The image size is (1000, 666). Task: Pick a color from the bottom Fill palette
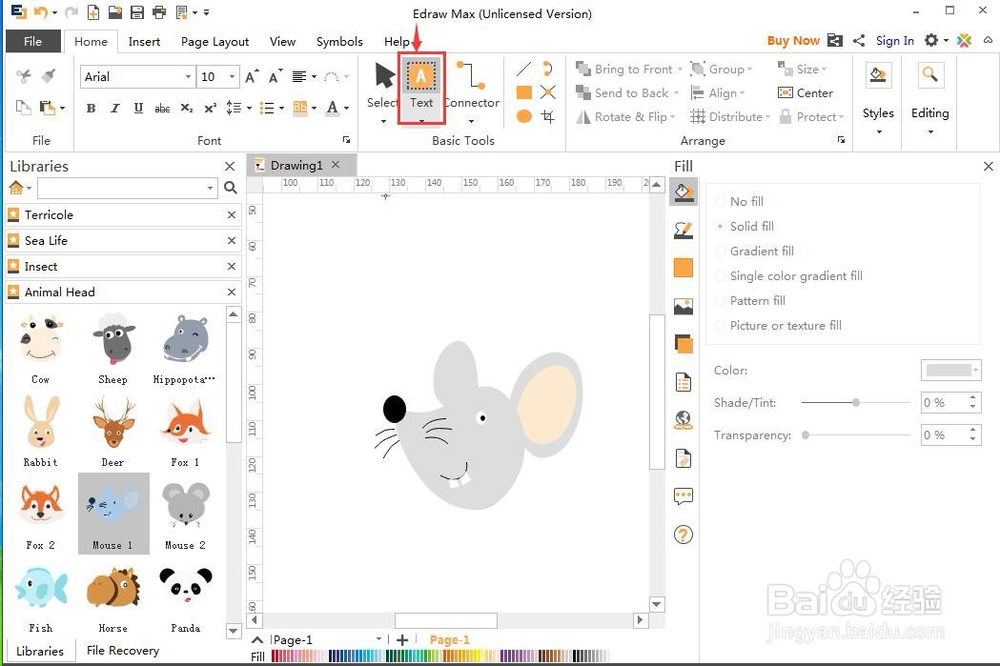pos(440,656)
